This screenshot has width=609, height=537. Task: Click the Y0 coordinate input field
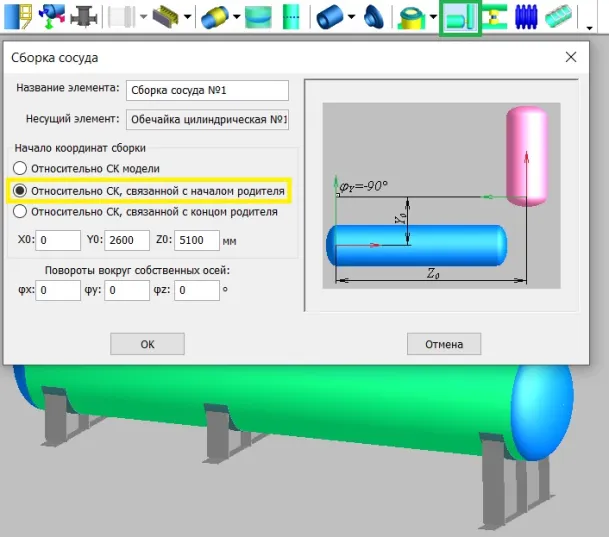(x=134, y=240)
